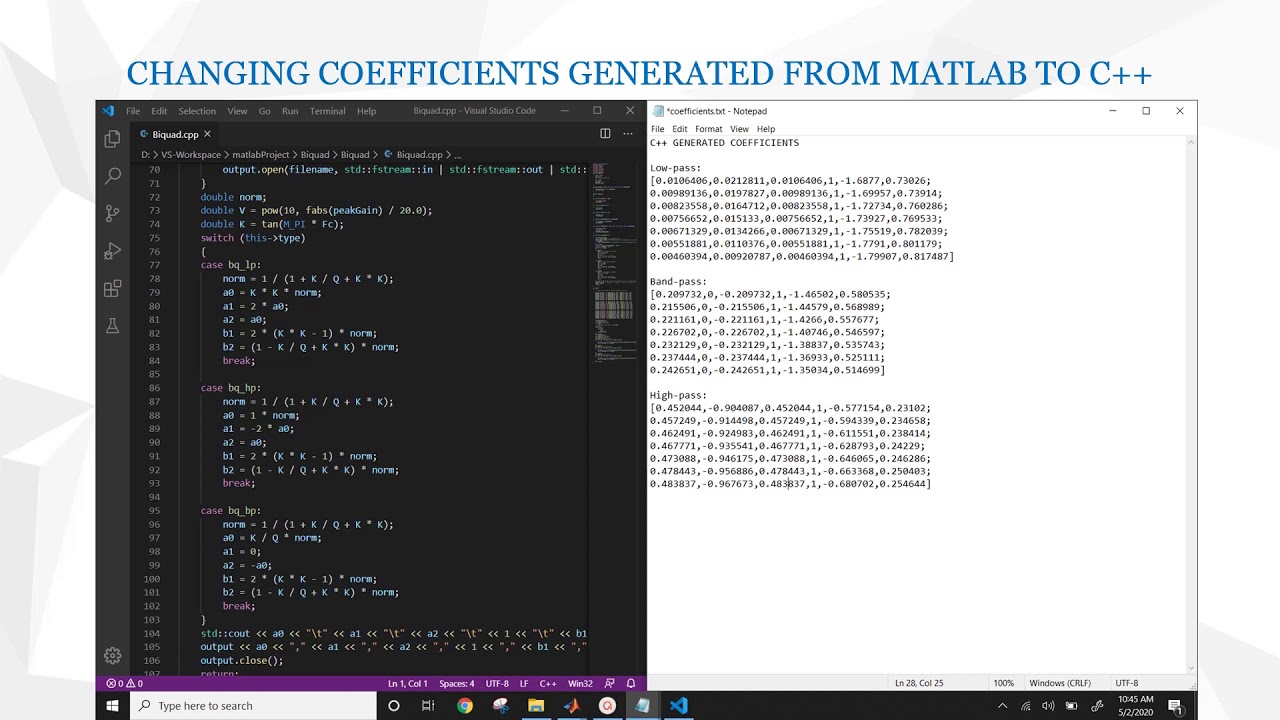The width and height of the screenshot is (1280, 720).
Task: Close the Biquad.cpp editor tab
Action: click(x=207, y=134)
